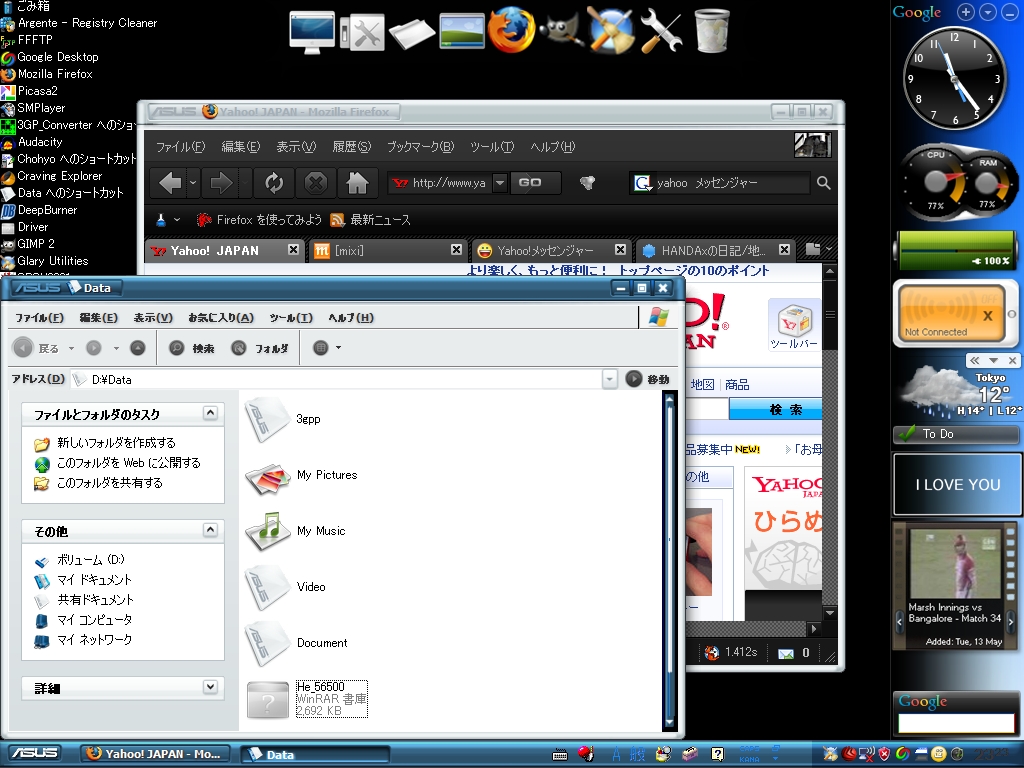The height and width of the screenshot is (768, 1024).
Task: Open the tools settings icon in dock
Action: tap(362, 33)
